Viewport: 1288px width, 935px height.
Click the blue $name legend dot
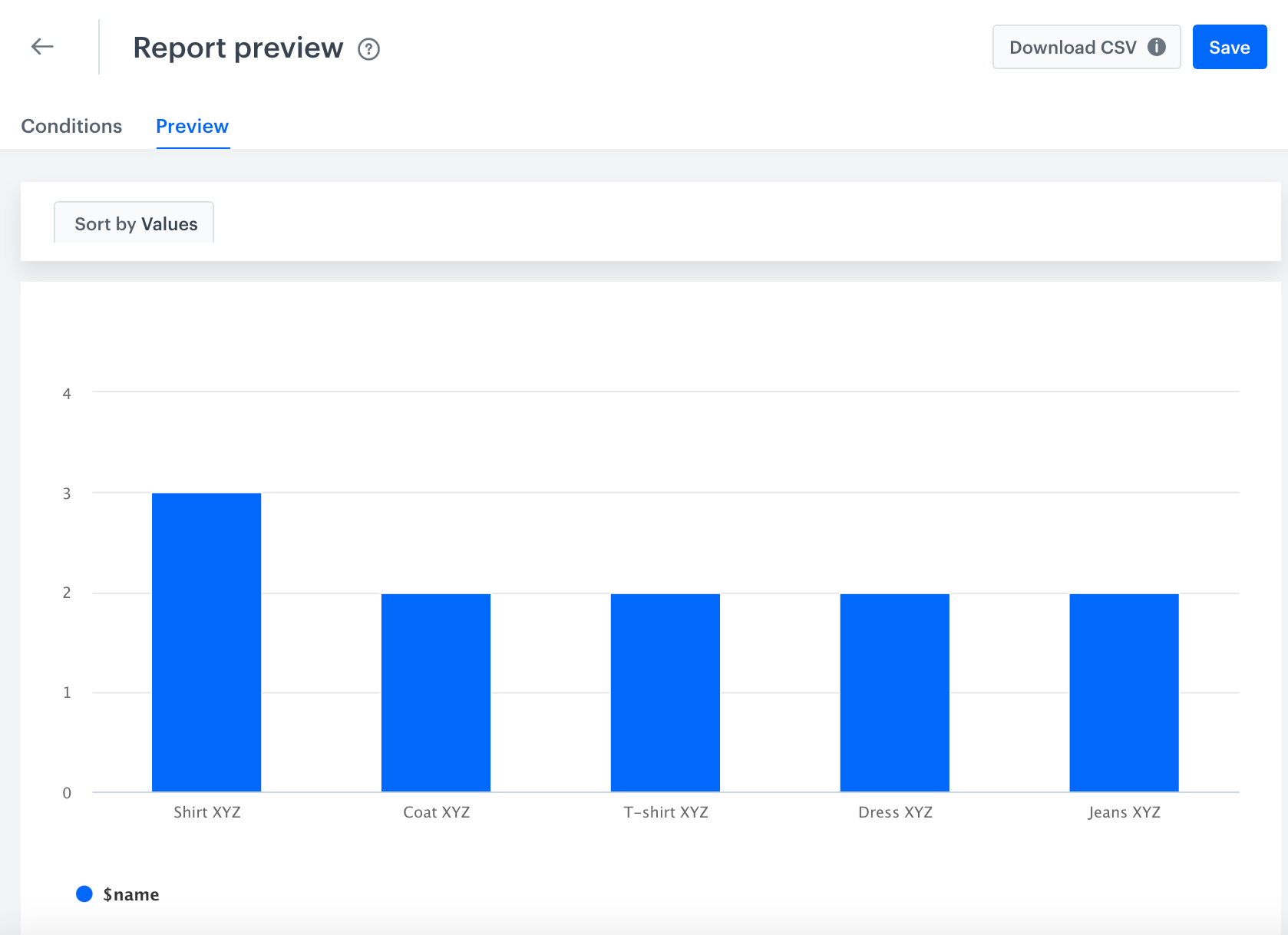(x=84, y=894)
